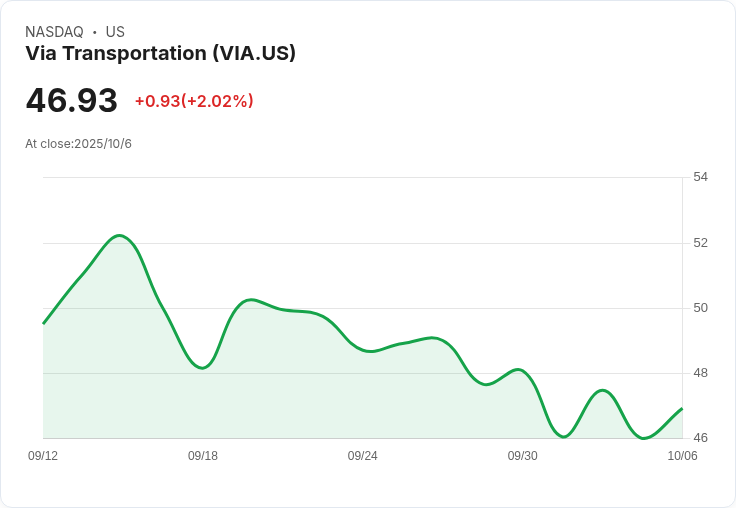Image resolution: width=736 pixels, height=508 pixels.
Task: Click the 10/06 date axis label
Action: pyautogui.click(x=682, y=455)
